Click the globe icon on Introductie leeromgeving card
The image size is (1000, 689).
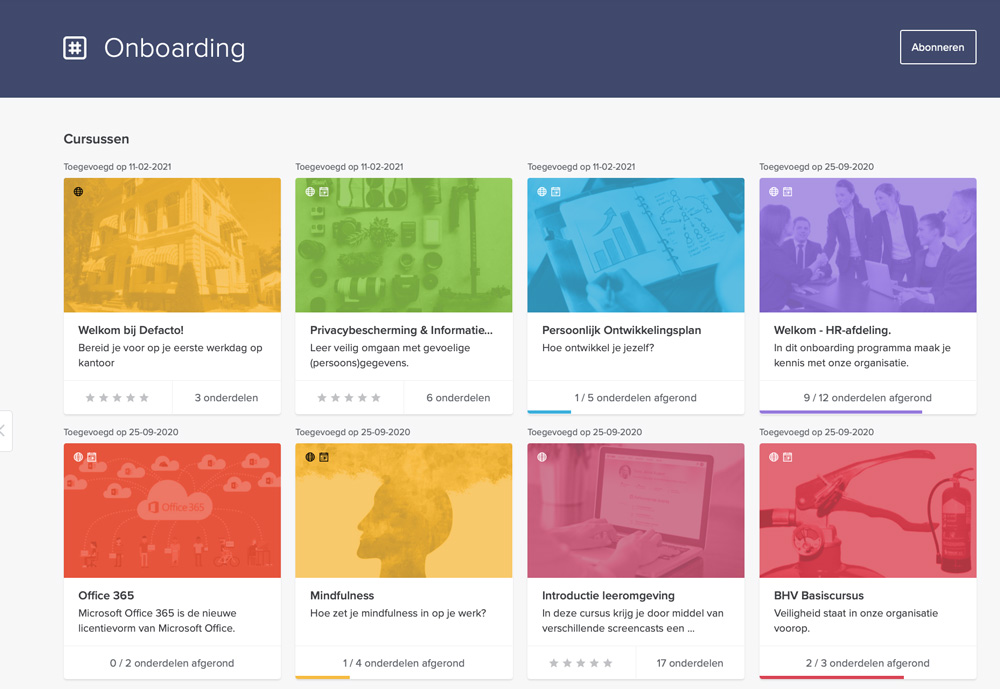(541, 455)
